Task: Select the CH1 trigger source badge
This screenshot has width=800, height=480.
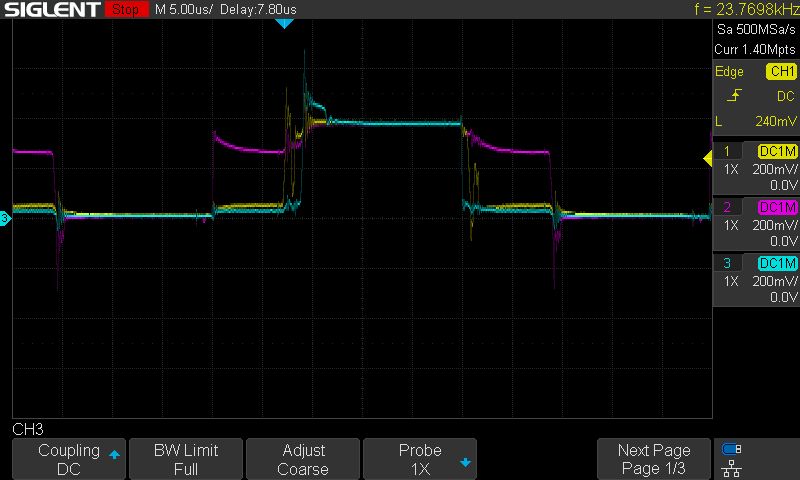Action: (782, 71)
